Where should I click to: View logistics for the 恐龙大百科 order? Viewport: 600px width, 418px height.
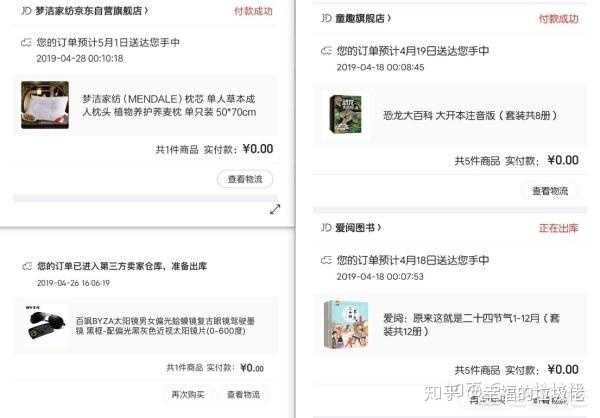coord(550,191)
